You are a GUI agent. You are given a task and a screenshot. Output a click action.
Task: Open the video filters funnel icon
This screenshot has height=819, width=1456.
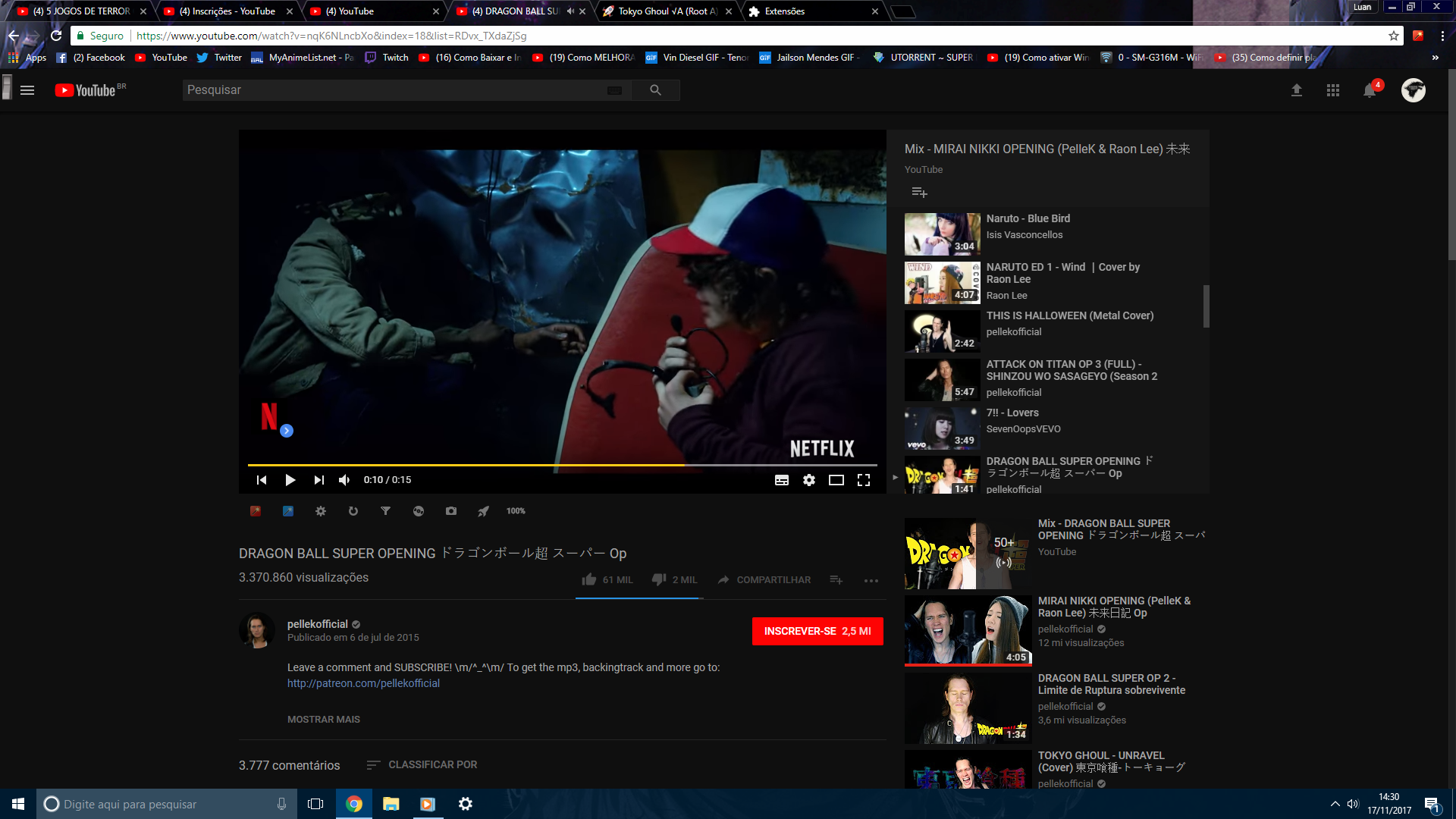386,511
